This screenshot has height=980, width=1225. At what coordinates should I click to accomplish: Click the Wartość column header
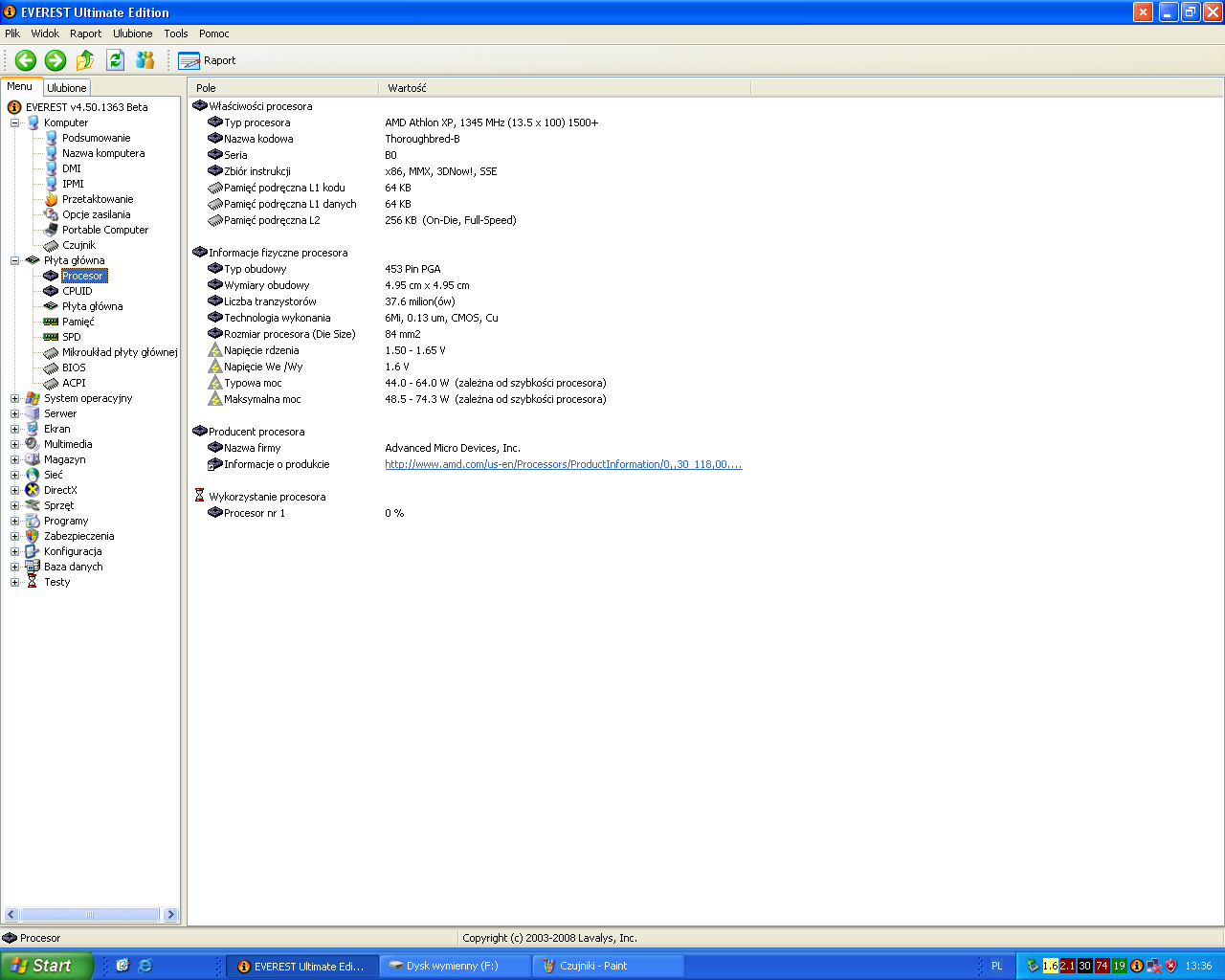(565, 88)
